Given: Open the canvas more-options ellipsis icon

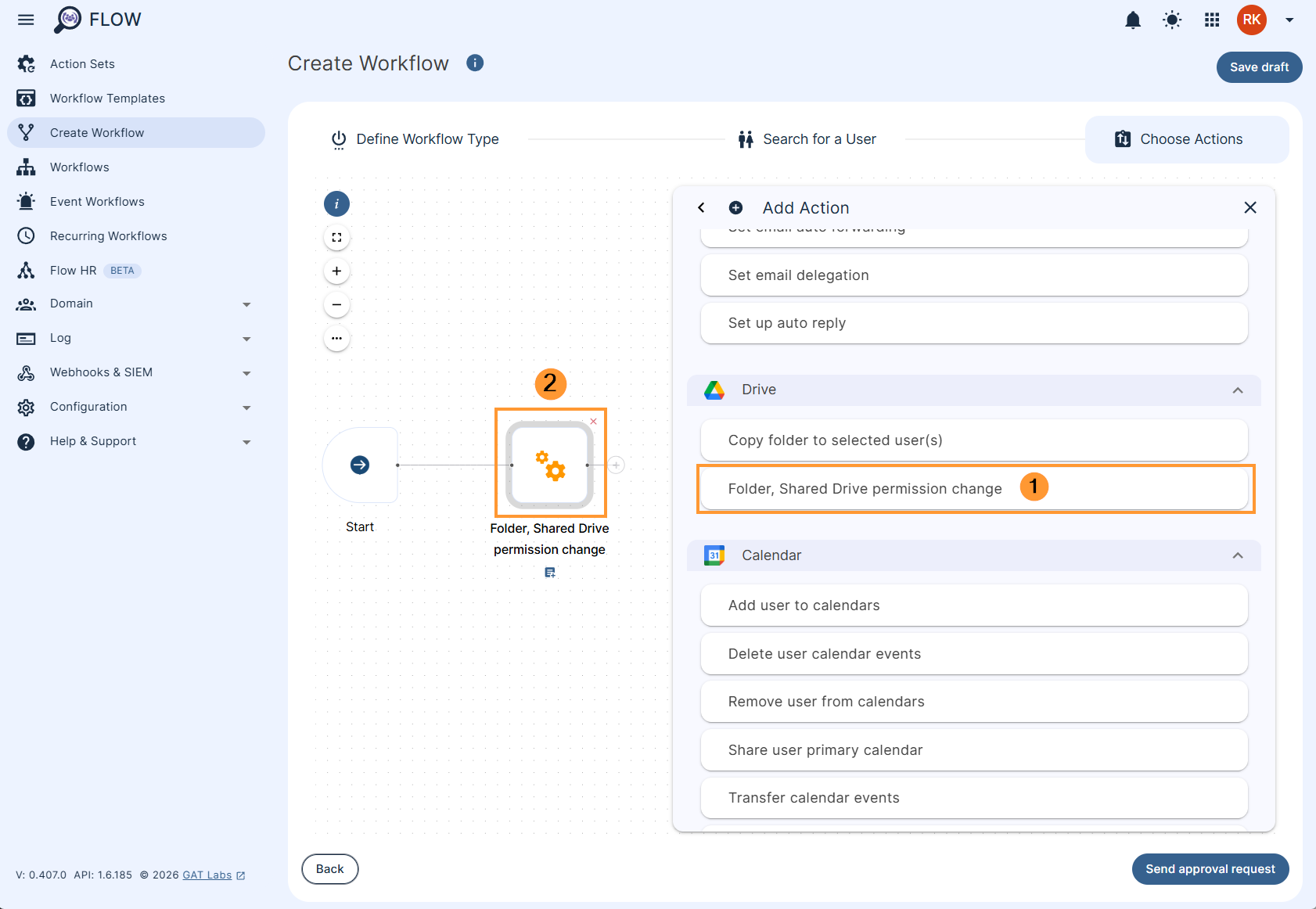Looking at the screenshot, I should click(x=336, y=338).
